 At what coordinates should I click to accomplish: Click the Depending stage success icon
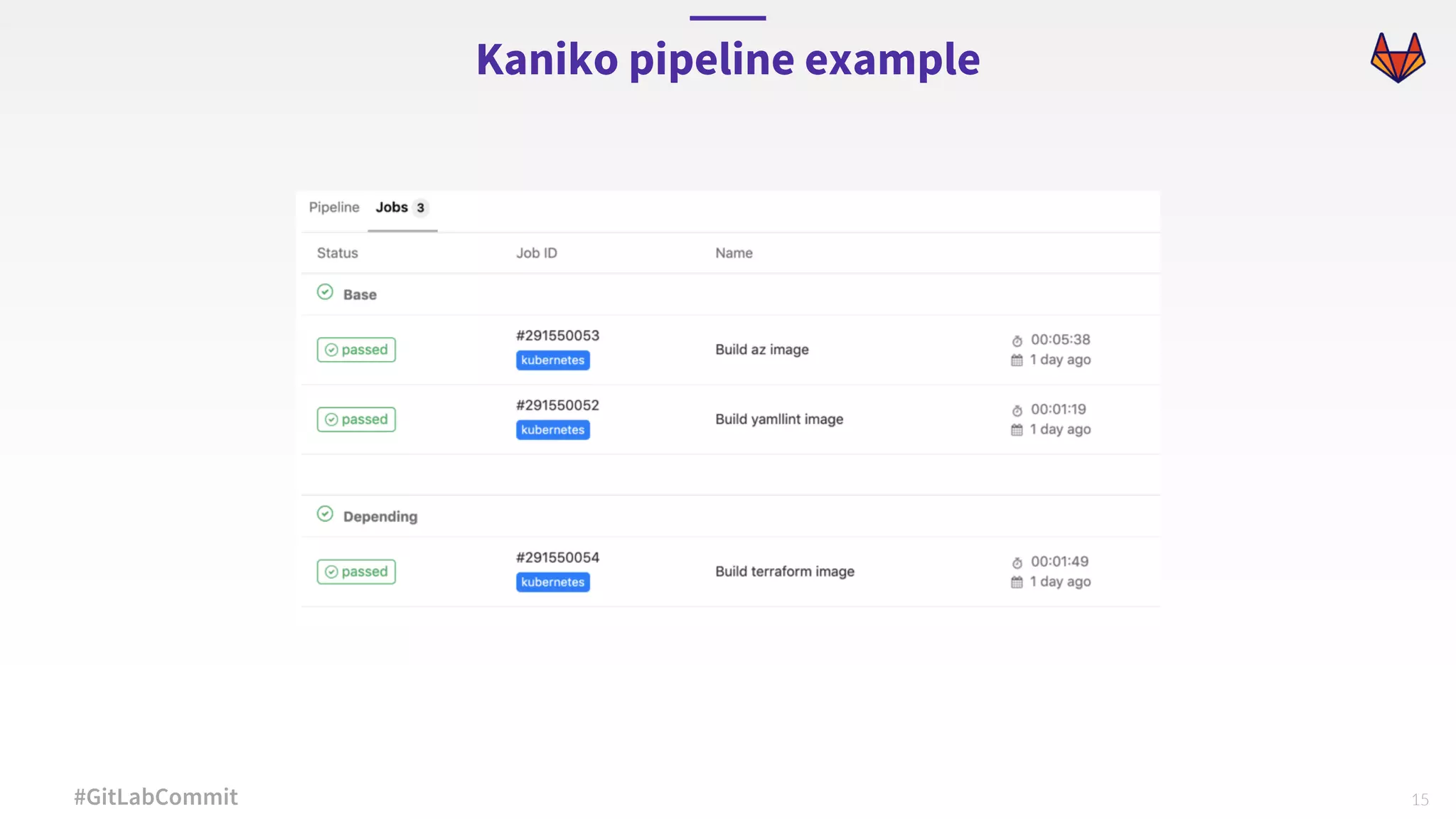pyautogui.click(x=325, y=514)
